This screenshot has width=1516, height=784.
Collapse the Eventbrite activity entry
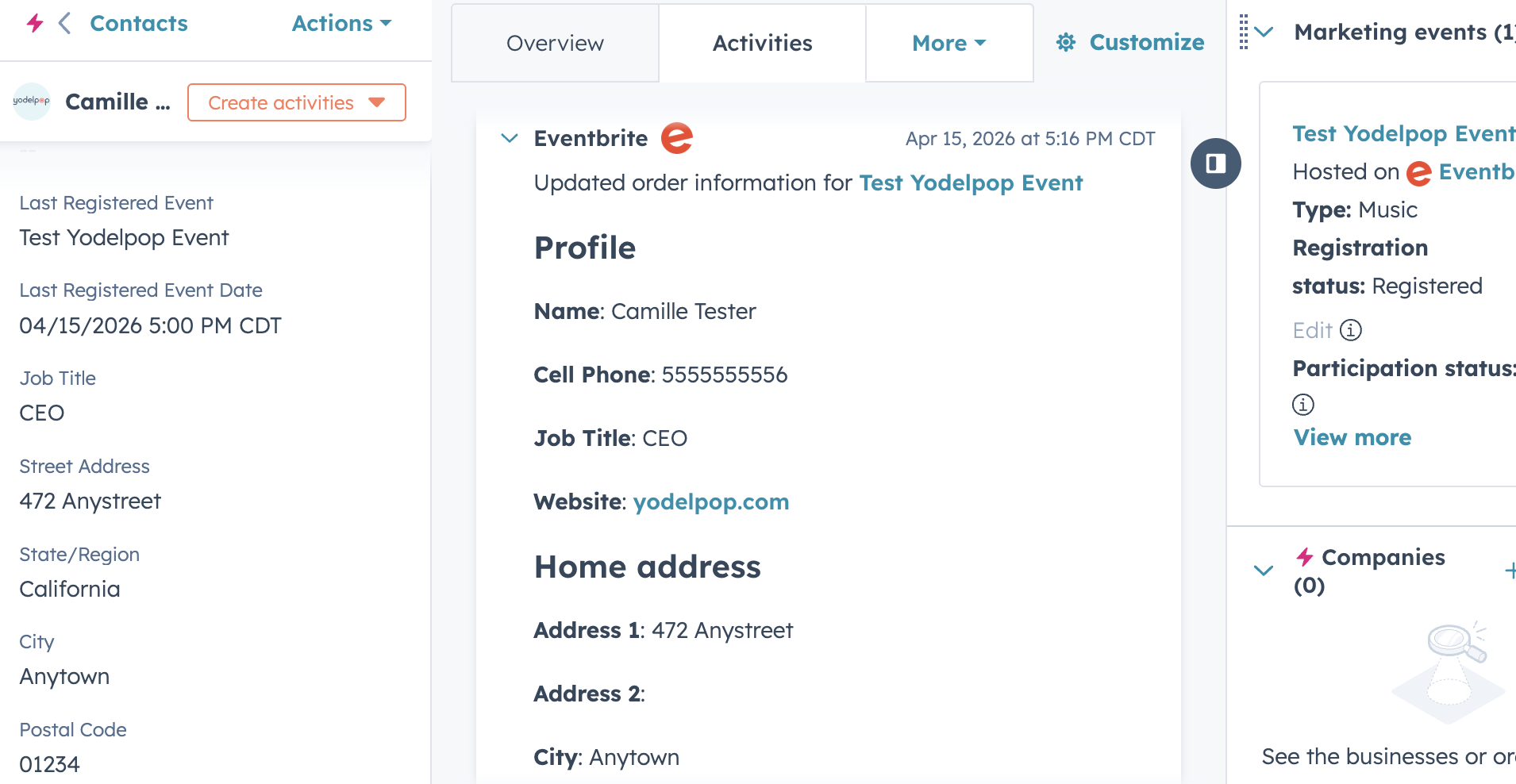click(x=509, y=137)
